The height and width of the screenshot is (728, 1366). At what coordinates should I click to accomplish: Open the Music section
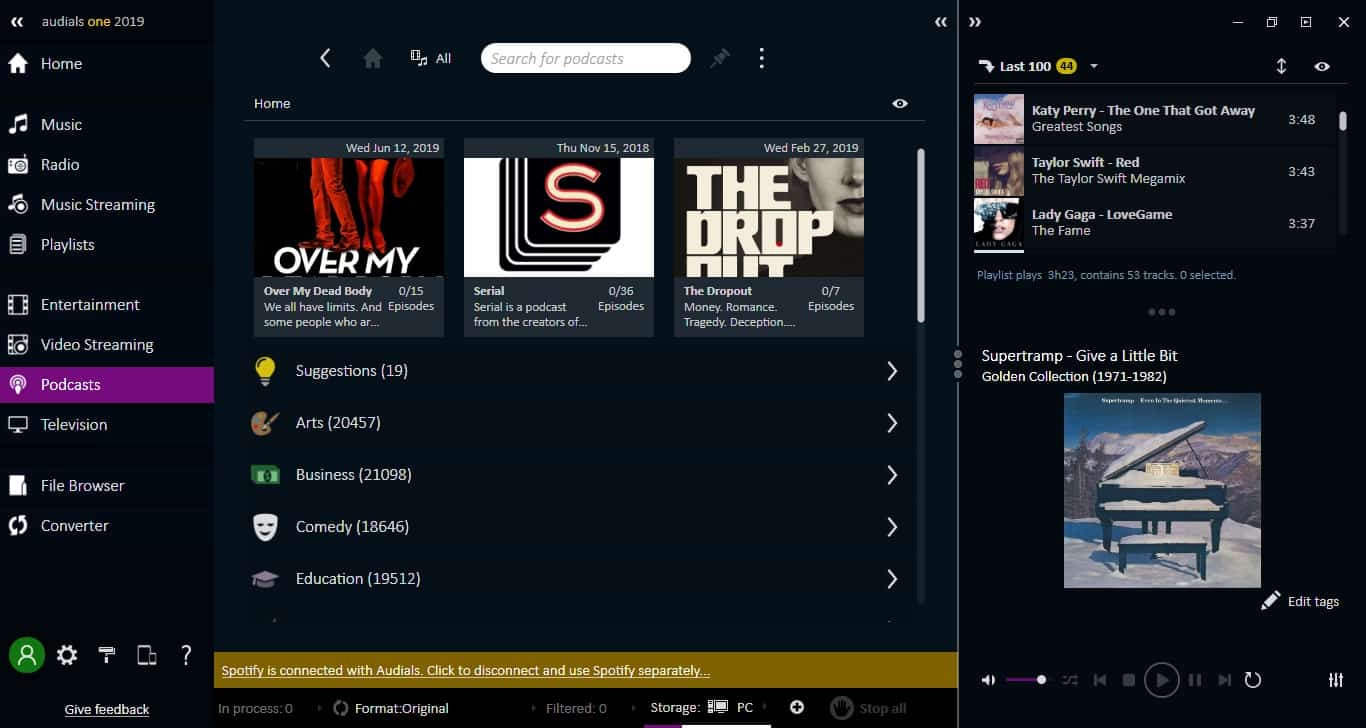pos(107,125)
